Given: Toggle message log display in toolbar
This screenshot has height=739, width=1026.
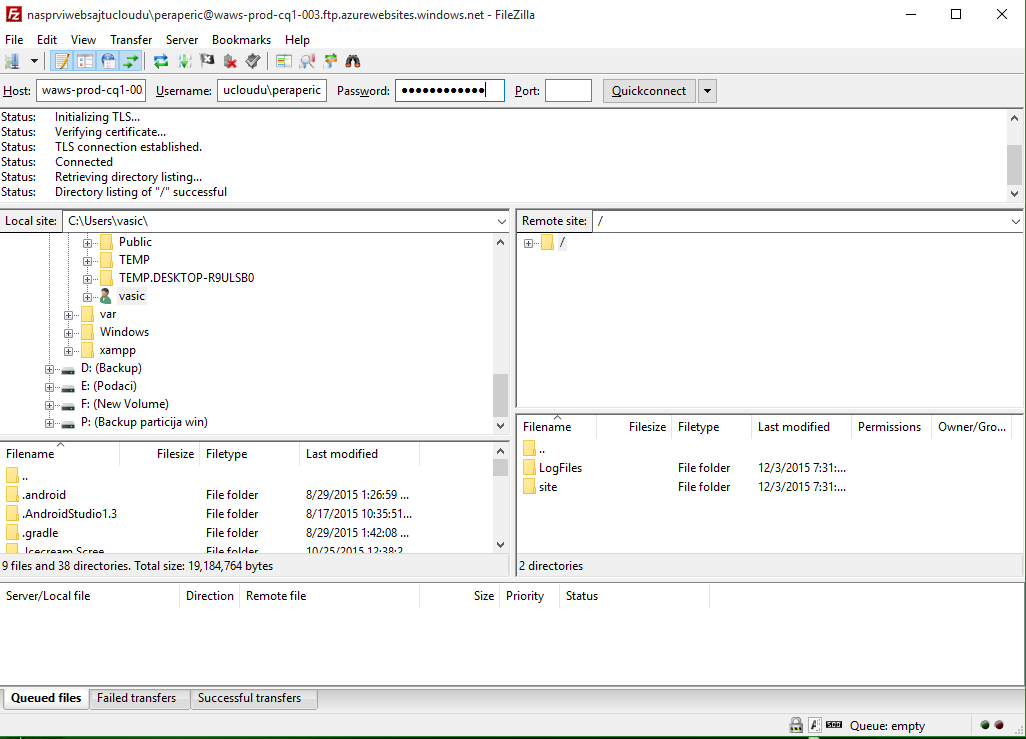Looking at the screenshot, I should pyautogui.click(x=62, y=62).
